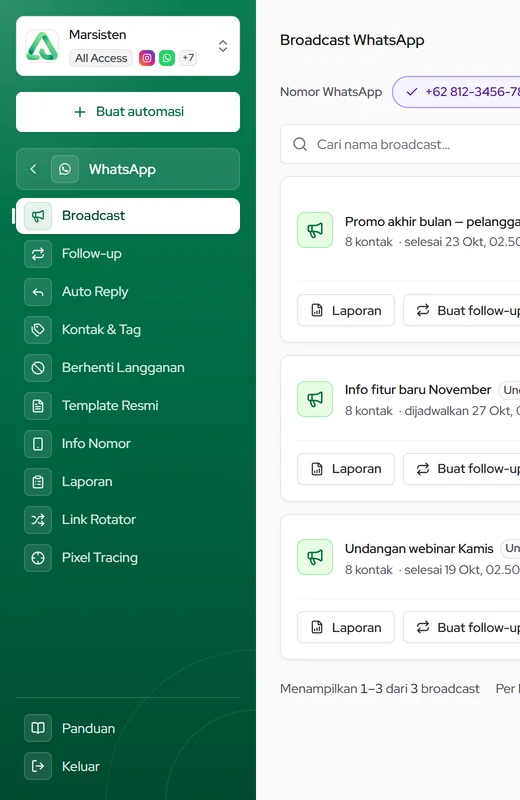Open Pixel Tracing from the sidebar

point(128,558)
